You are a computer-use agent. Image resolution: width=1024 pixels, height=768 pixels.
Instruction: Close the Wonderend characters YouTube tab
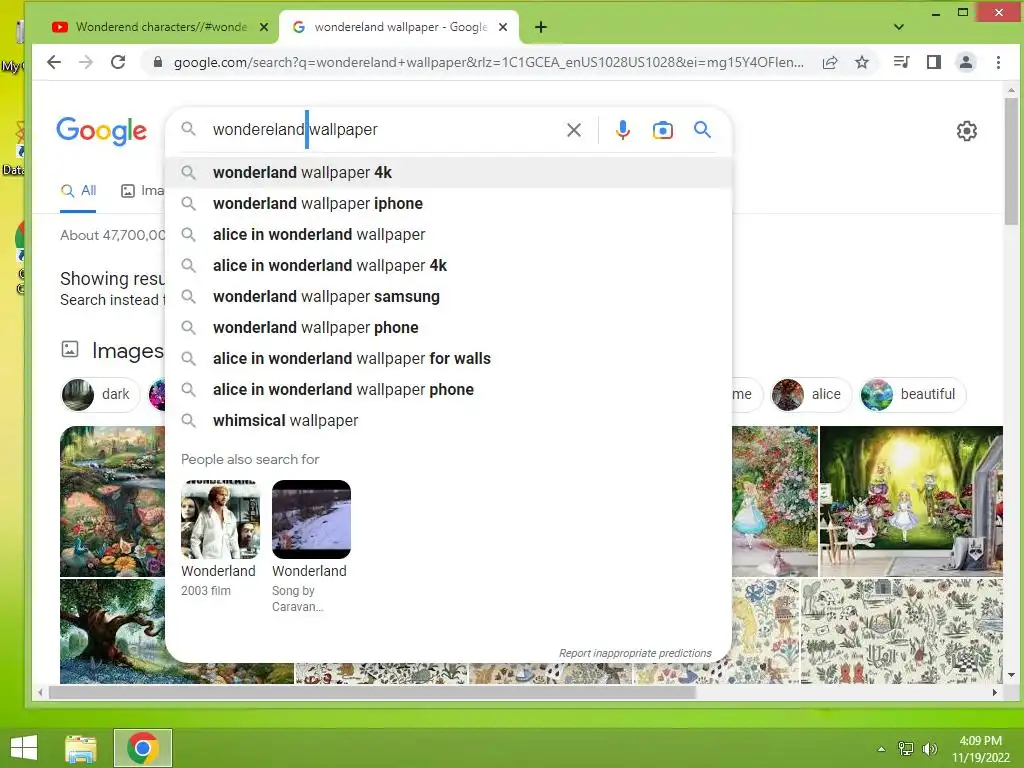pos(264,27)
